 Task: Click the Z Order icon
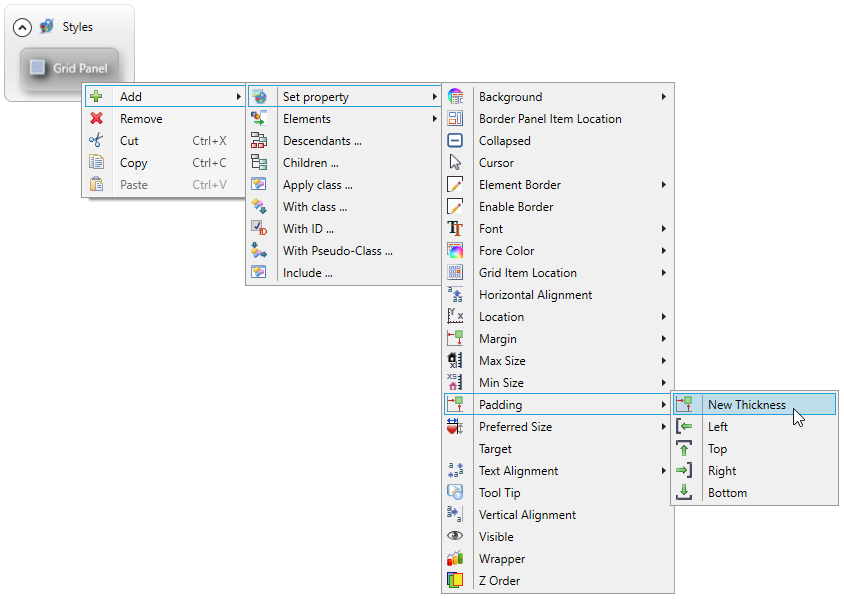455,581
